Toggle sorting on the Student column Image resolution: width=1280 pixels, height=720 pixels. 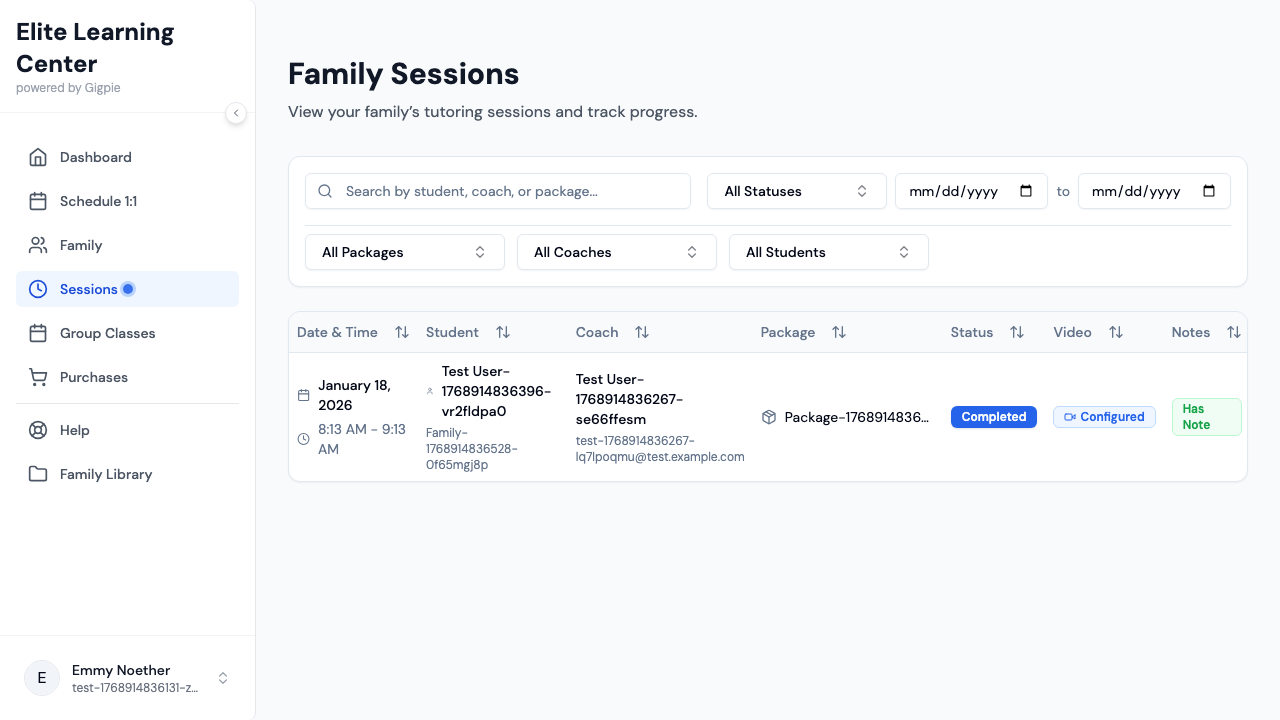pos(503,332)
